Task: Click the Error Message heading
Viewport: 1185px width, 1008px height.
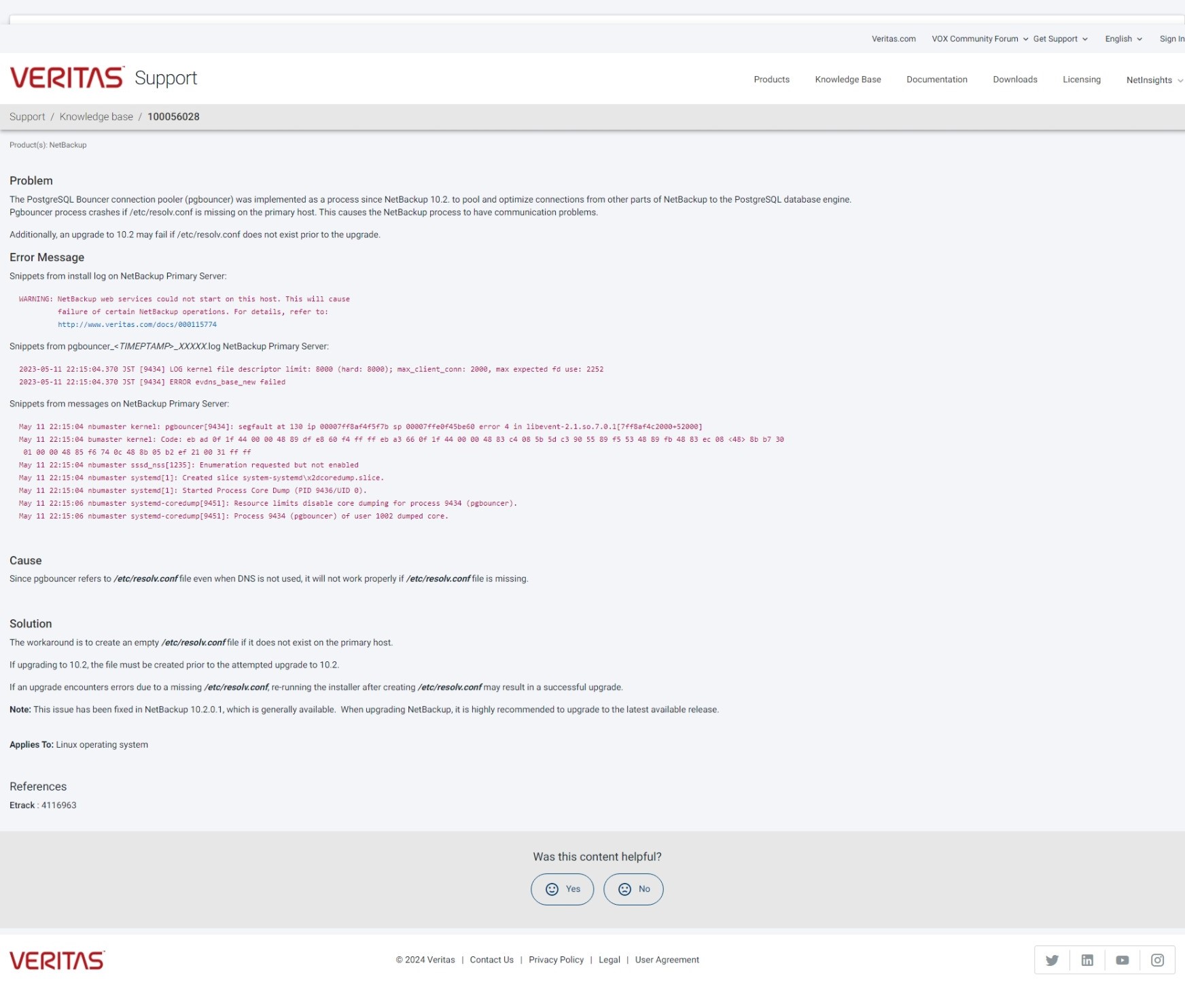Action: pos(47,258)
